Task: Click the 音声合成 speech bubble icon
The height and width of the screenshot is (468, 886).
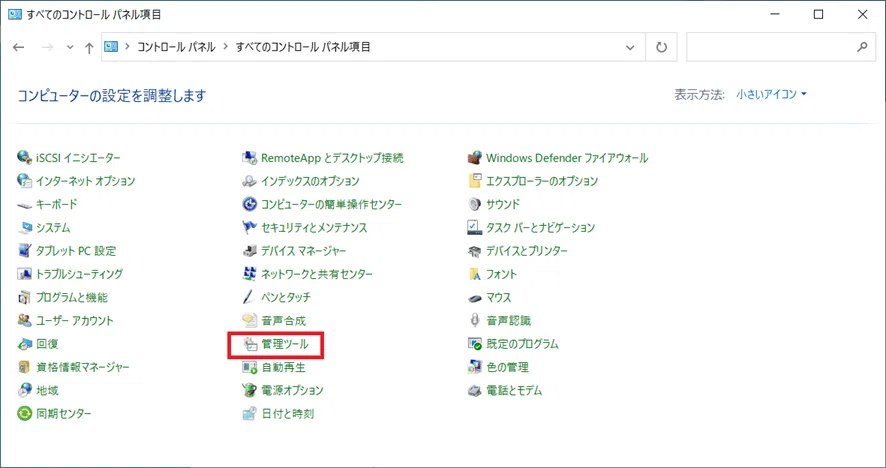Action: coord(249,320)
